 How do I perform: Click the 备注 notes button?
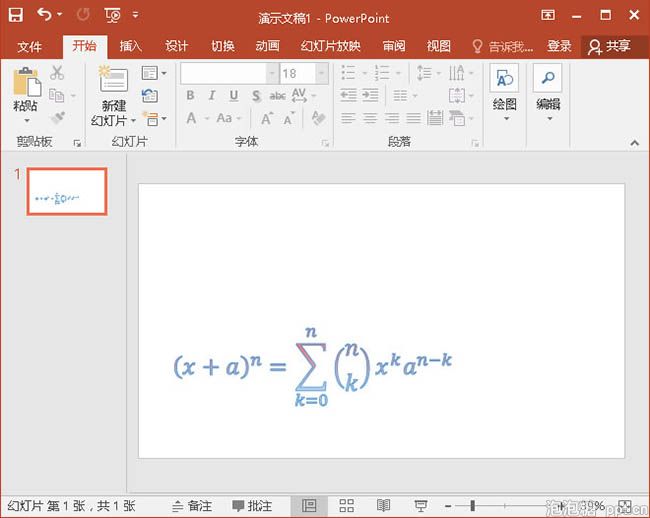[192, 506]
